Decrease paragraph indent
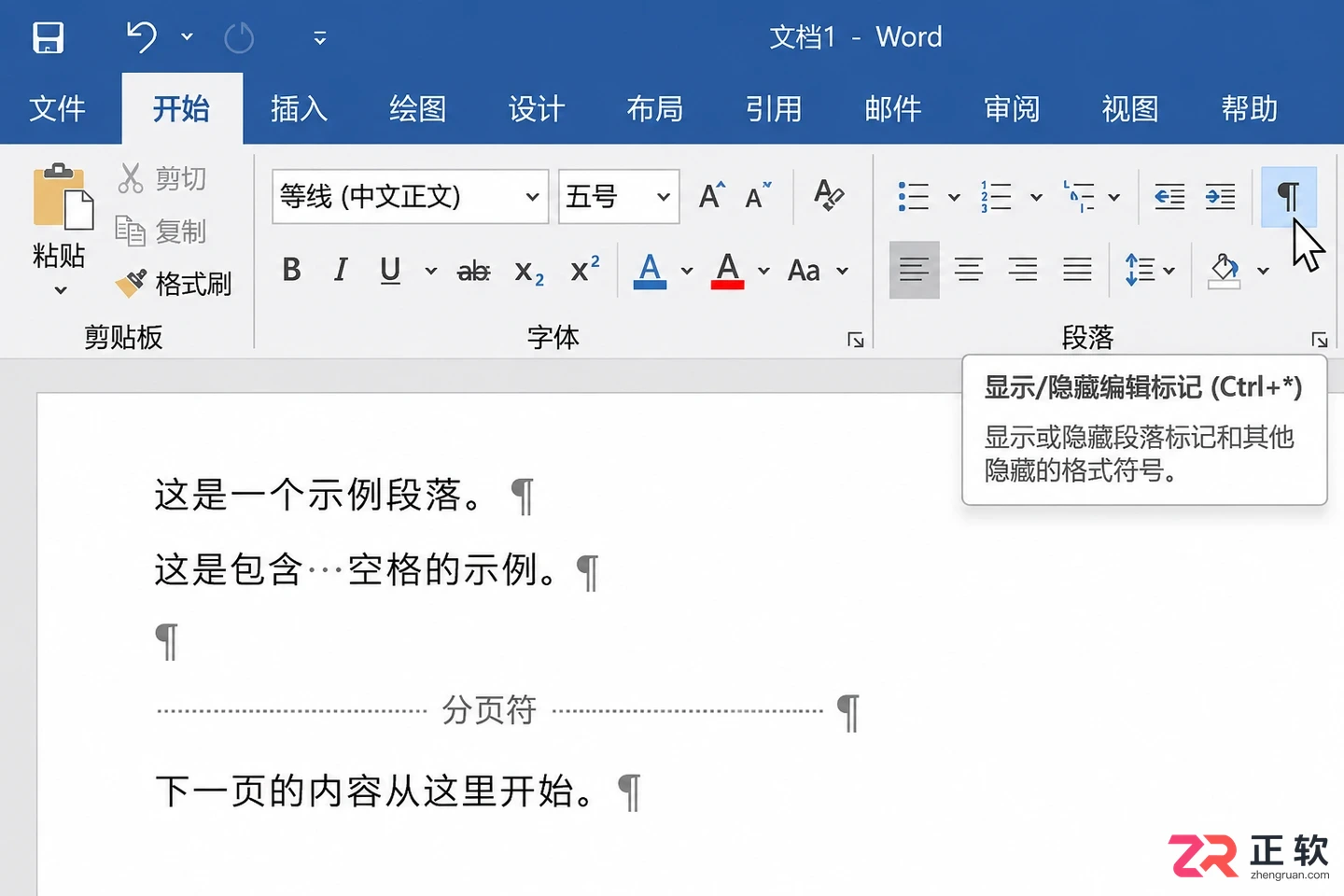The height and width of the screenshot is (896, 1344). [x=1169, y=196]
